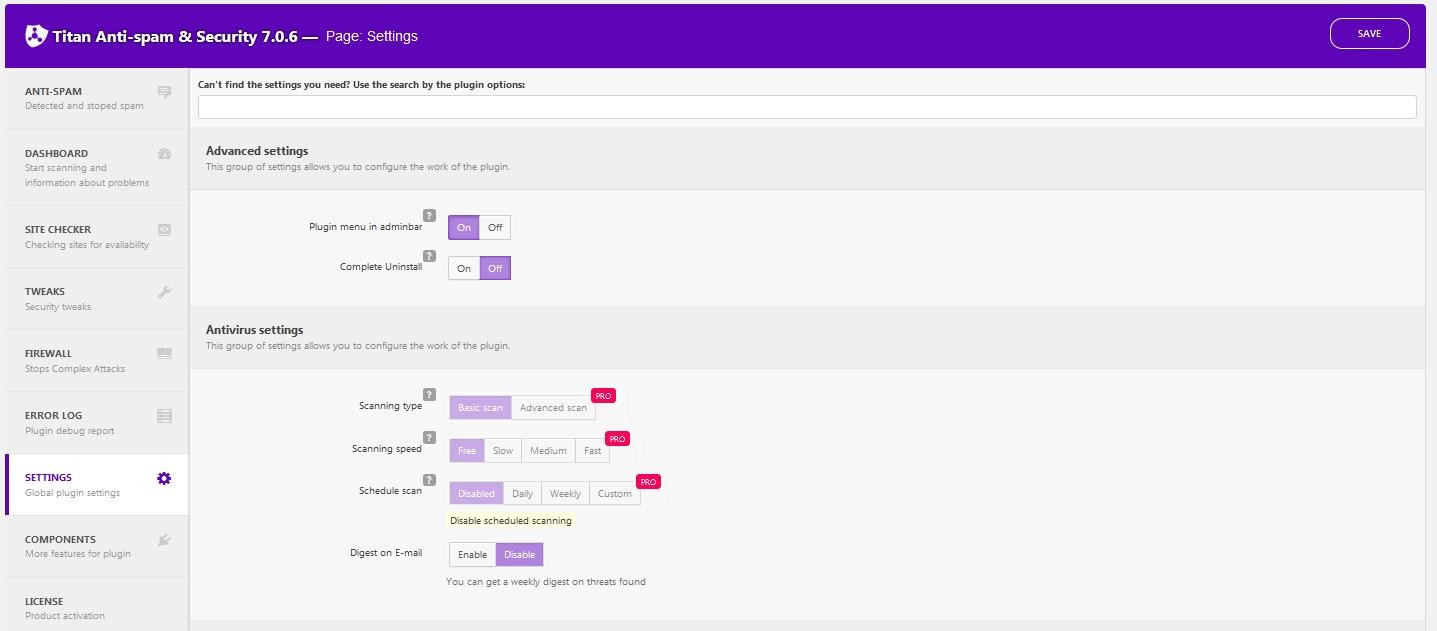
Task: Select Basic scan type
Action: tap(480, 408)
